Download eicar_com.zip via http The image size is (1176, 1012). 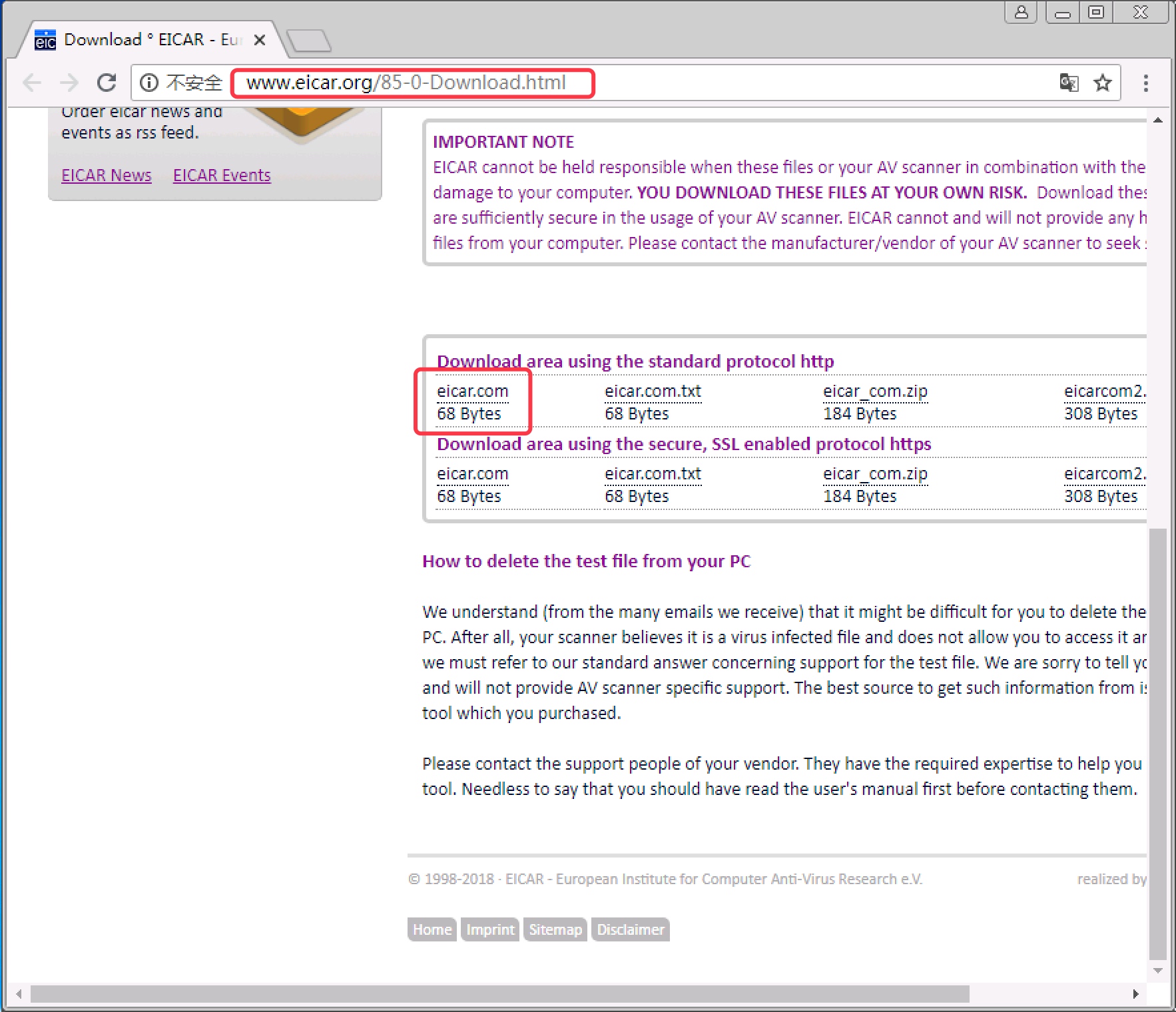click(875, 391)
